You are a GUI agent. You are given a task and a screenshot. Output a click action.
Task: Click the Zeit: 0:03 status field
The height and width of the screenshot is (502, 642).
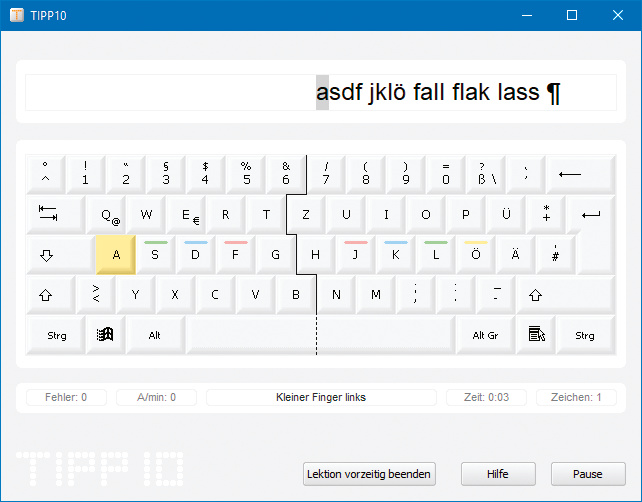pyautogui.click(x=486, y=397)
